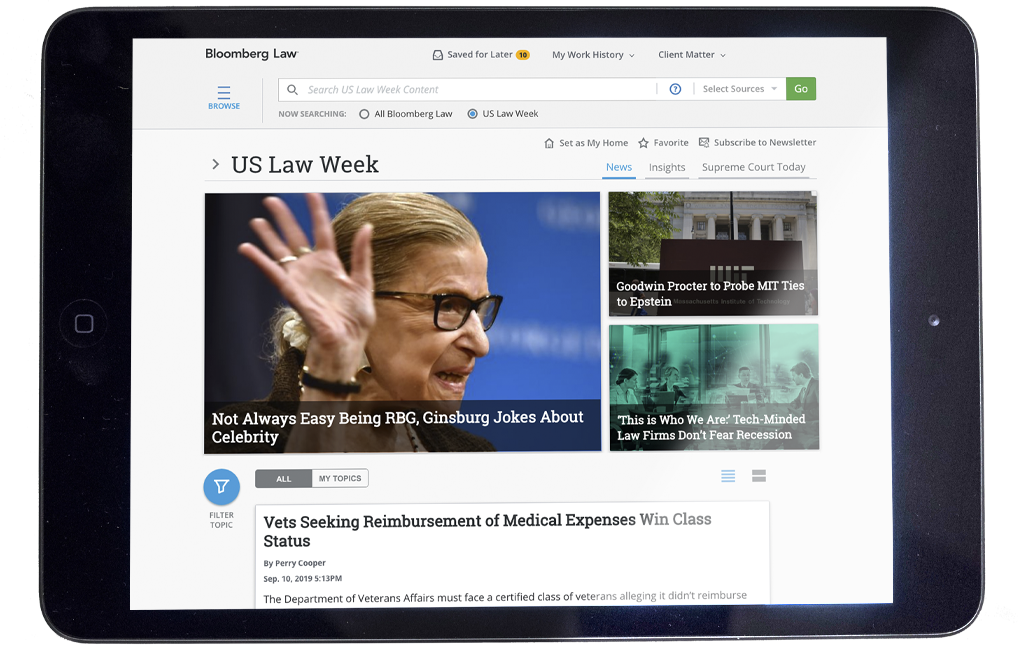Click the Saved for Later count badge

(523, 55)
